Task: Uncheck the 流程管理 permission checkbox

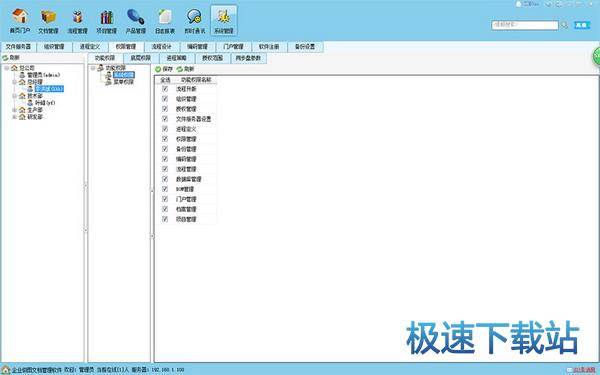Action: (165, 169)
